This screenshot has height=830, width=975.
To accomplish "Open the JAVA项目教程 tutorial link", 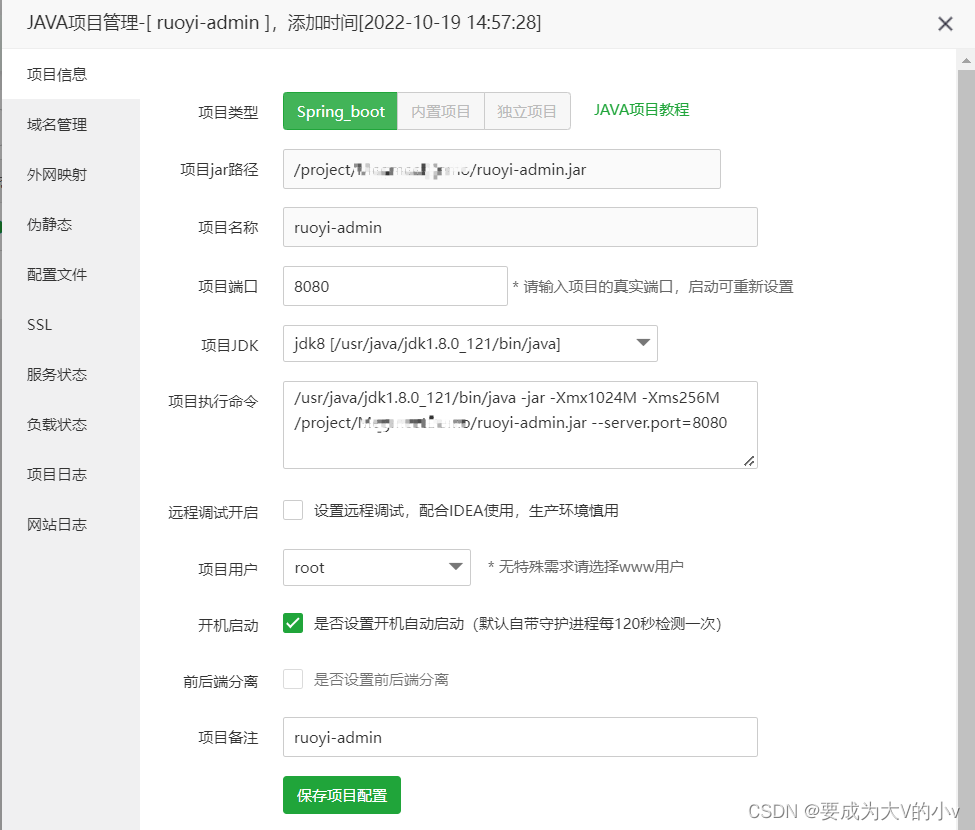I will tap(642, 110).
